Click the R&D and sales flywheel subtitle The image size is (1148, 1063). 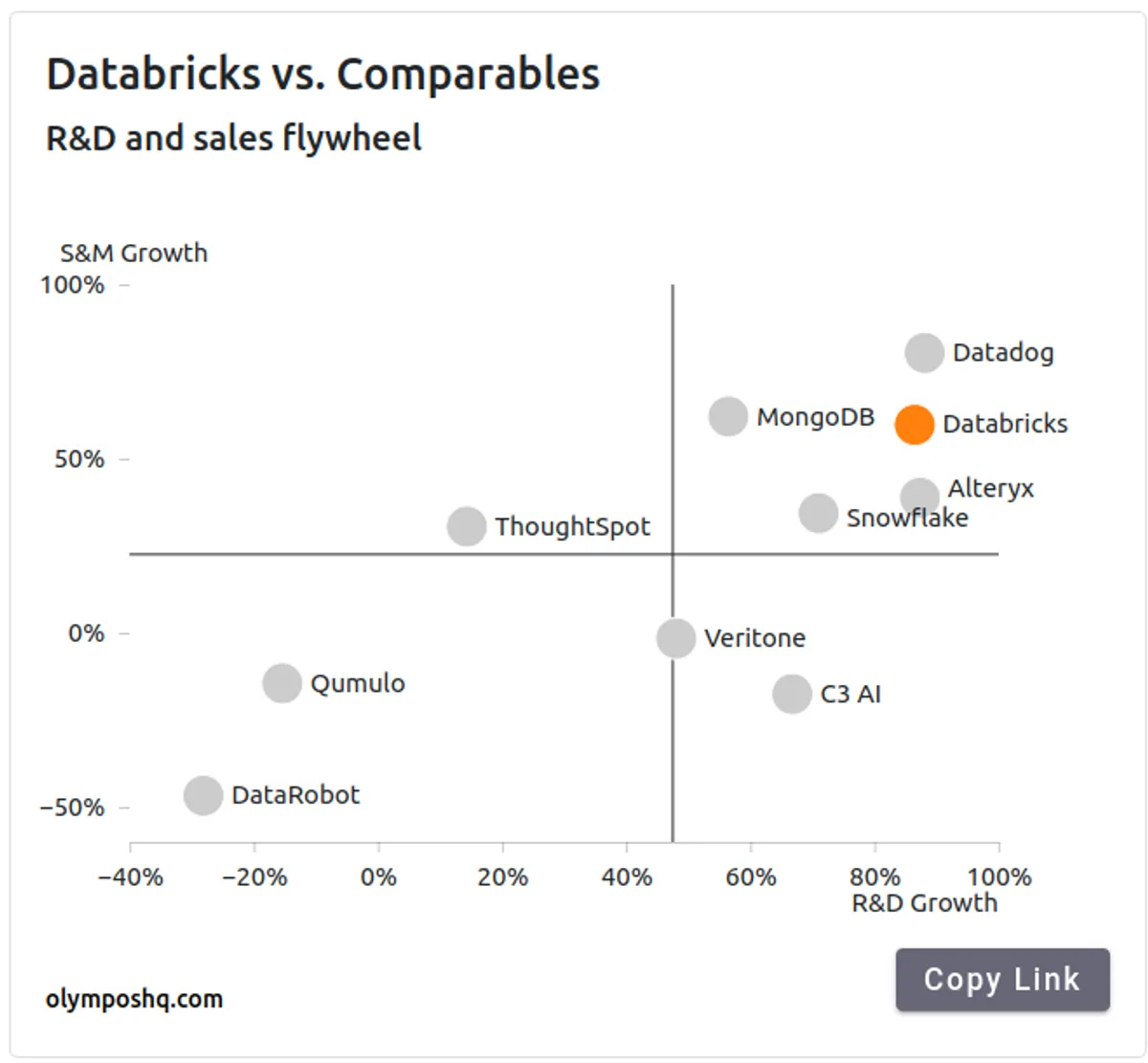[x=233, y=138]
